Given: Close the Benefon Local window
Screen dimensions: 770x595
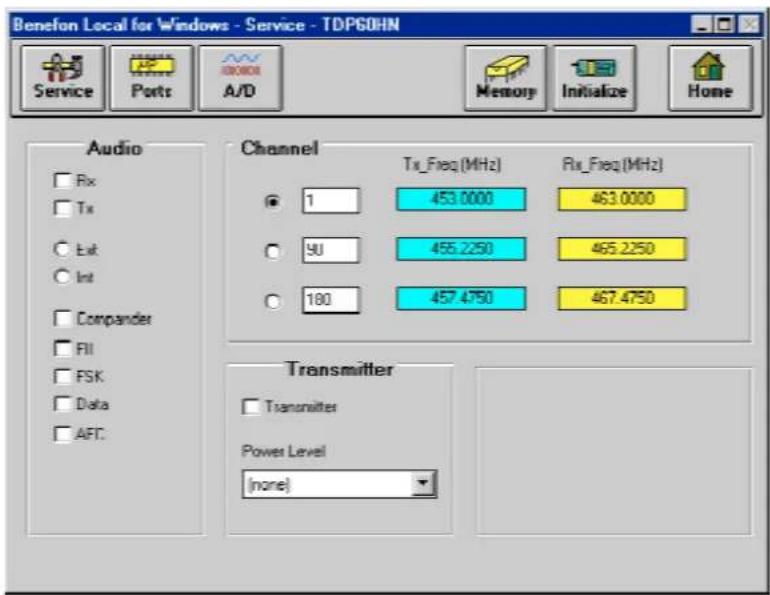Looking at the screenshot, I should (x=748, y=24).
